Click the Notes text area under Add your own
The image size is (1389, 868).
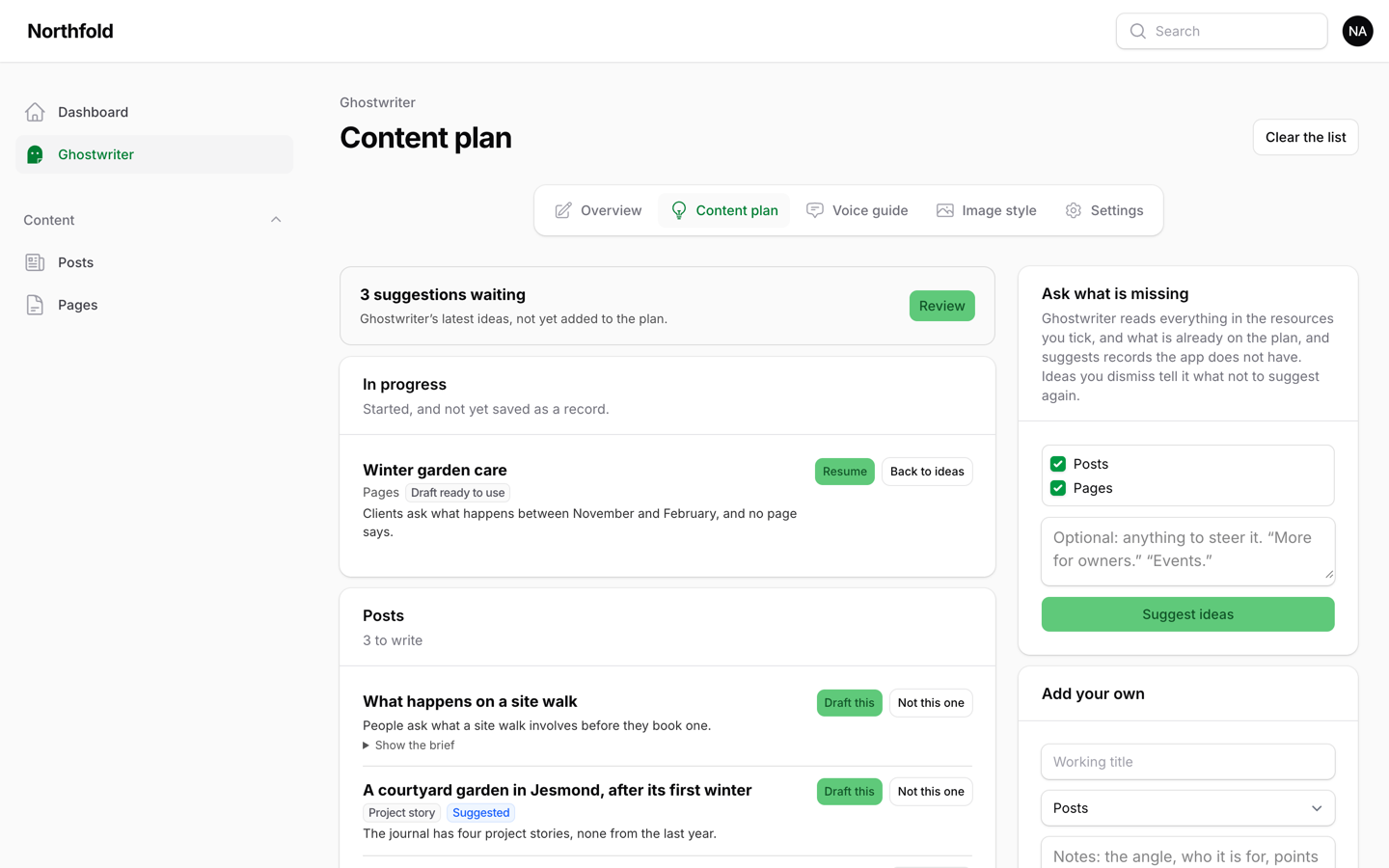click(1187, 853)
